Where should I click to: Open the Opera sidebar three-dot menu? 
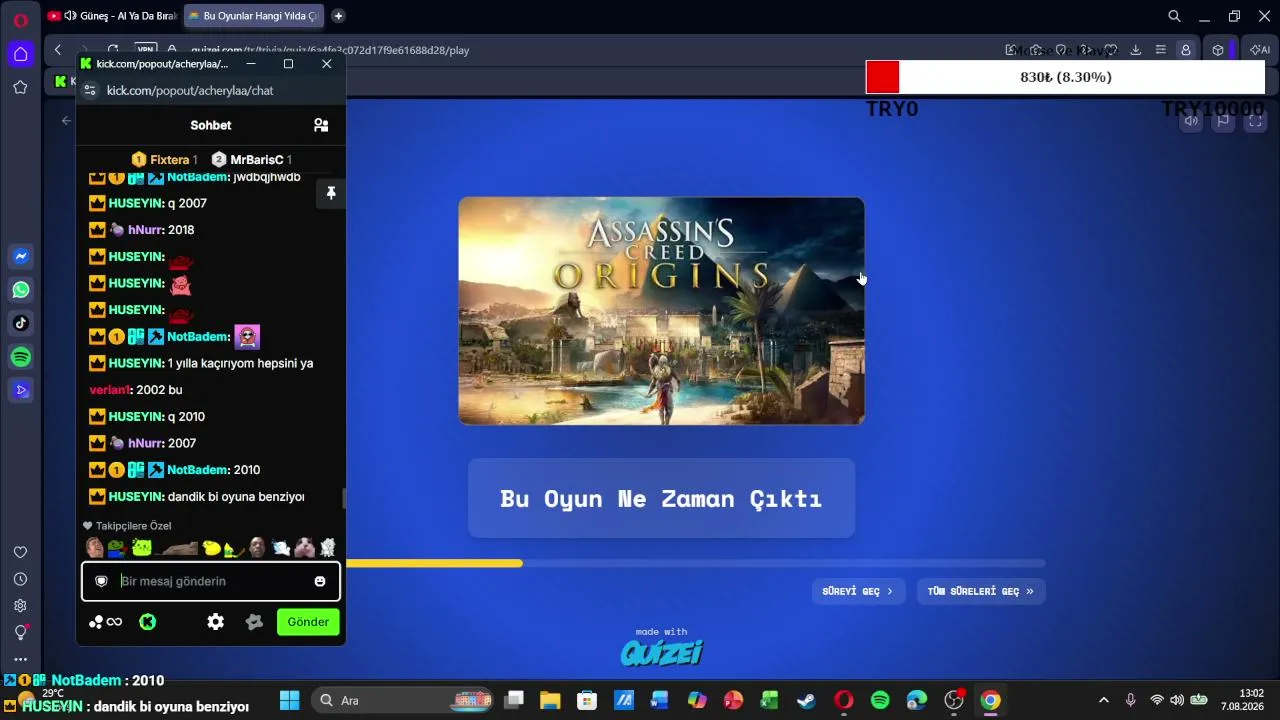20,659
